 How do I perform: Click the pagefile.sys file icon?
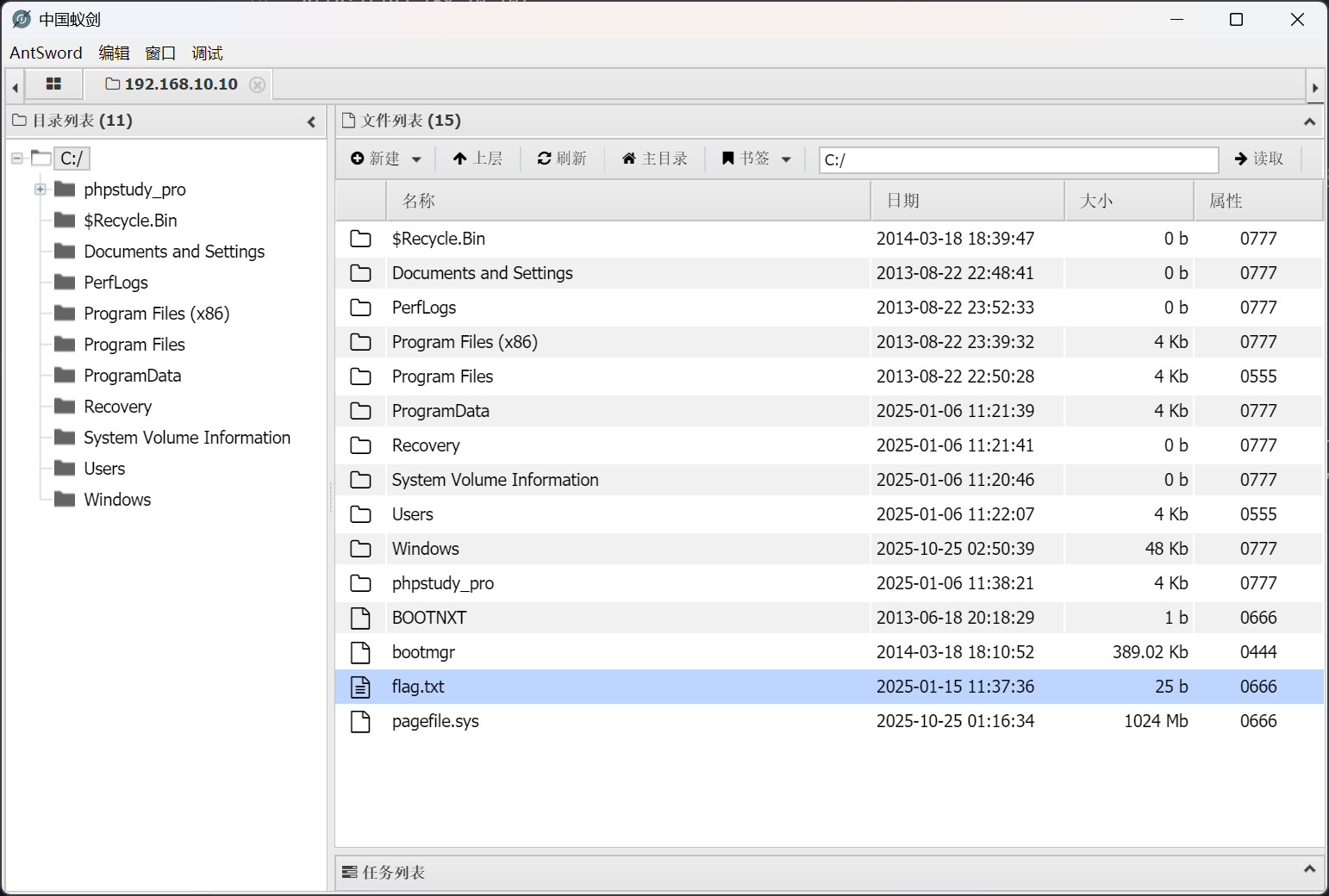(x=360, y=721)
